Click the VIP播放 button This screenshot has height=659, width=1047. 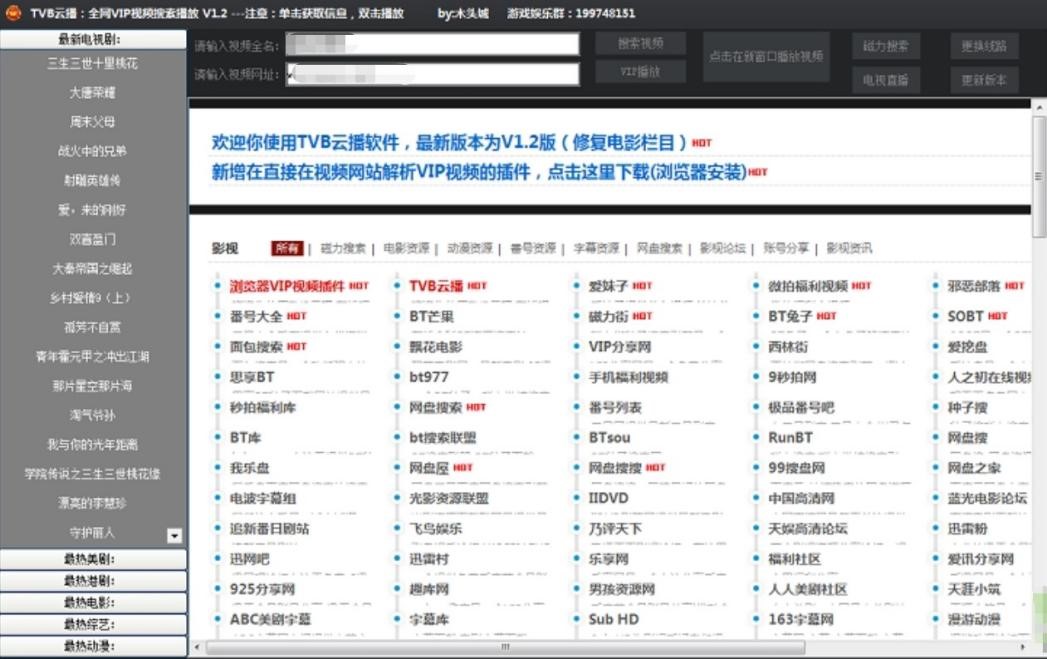pos(641,72)
